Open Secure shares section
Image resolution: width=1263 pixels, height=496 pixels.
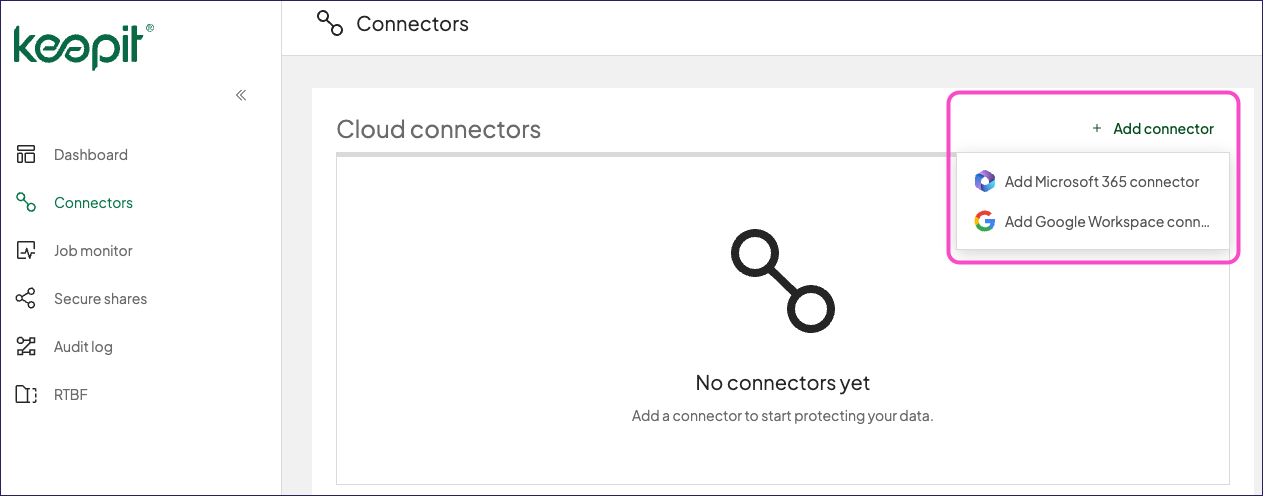[100, 298]
